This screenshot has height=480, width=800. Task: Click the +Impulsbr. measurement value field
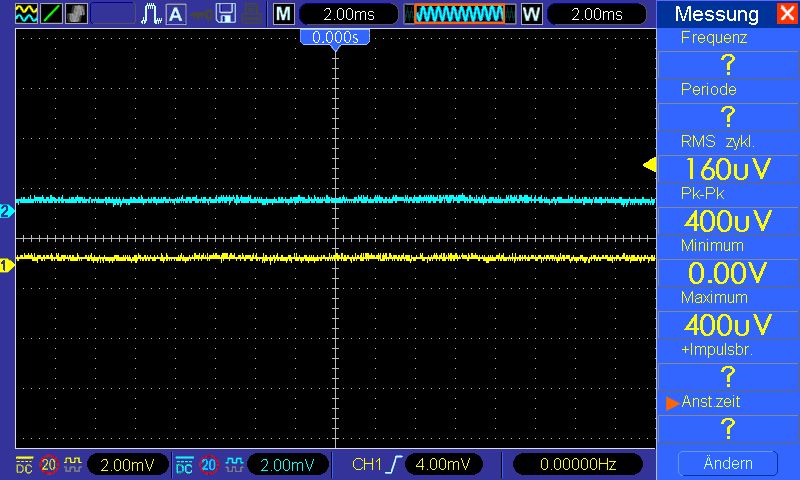pyautogui.click(x=728, y=377)
